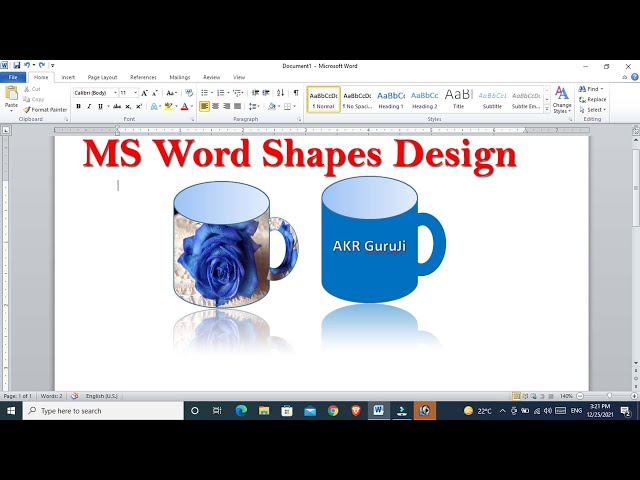Decrease paragraph indent
This screenshot has width=640, height=480.
tap(256, 93)
